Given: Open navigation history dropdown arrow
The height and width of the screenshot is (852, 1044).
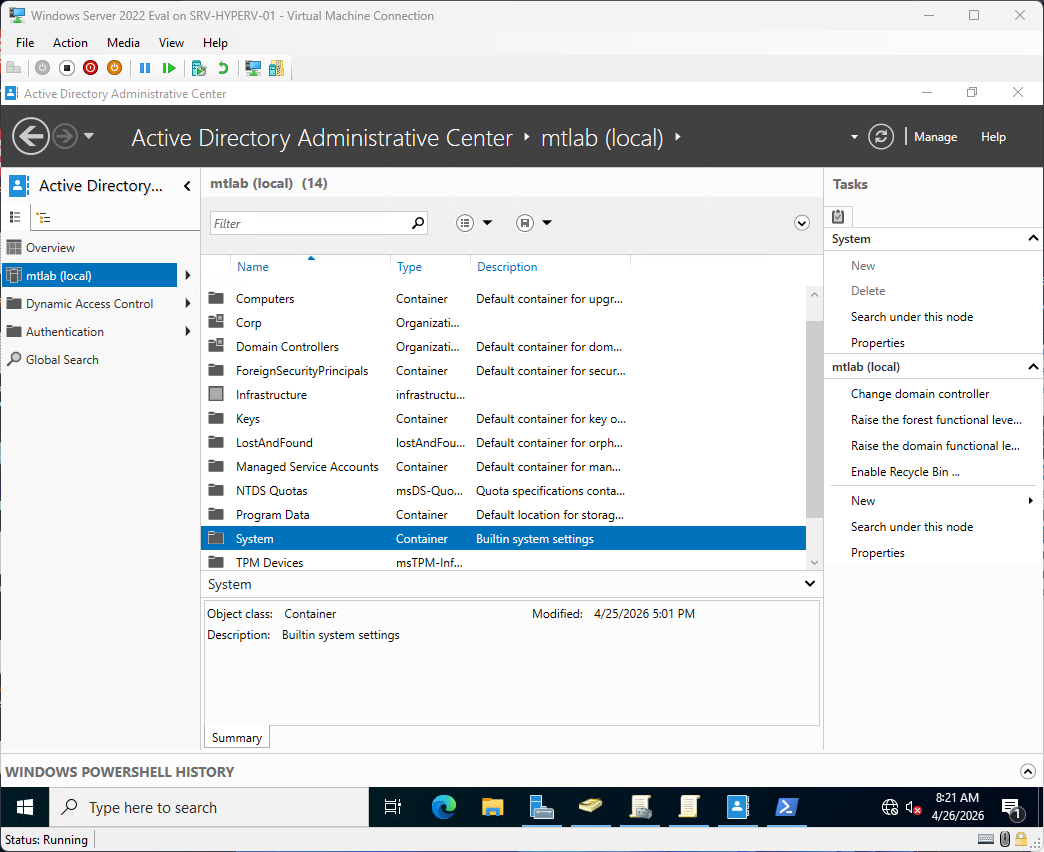Looking at the screenshot, I should [89, 136].
